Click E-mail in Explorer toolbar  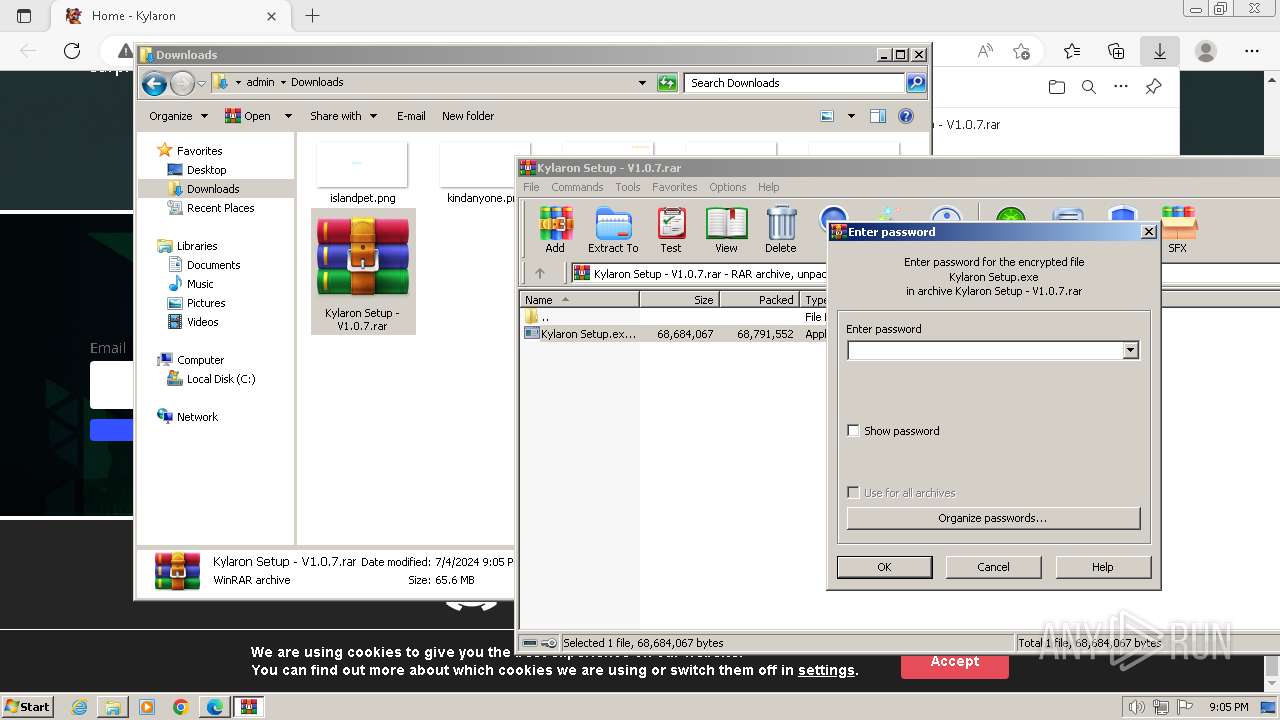pos(411,116)
